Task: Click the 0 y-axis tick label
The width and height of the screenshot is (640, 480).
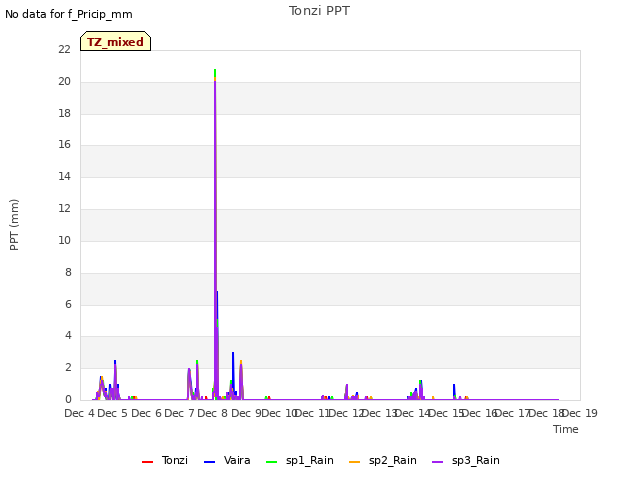Action: click(68, 400)
